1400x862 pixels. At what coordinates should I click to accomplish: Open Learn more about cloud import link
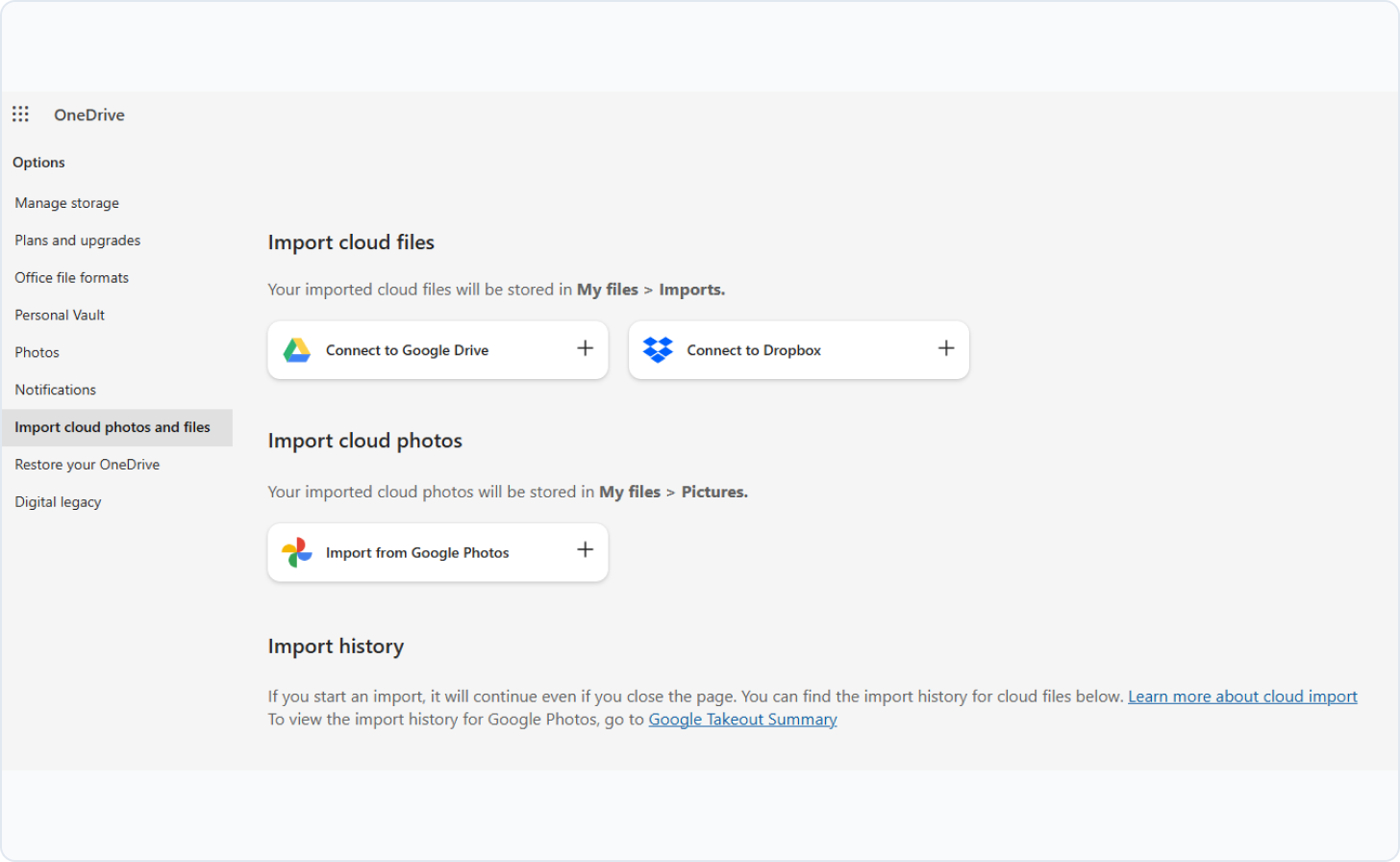point(1242,697)
